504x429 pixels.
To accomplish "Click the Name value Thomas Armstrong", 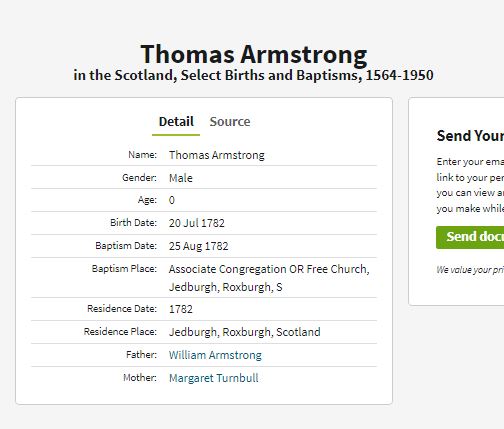I will 217,155.
